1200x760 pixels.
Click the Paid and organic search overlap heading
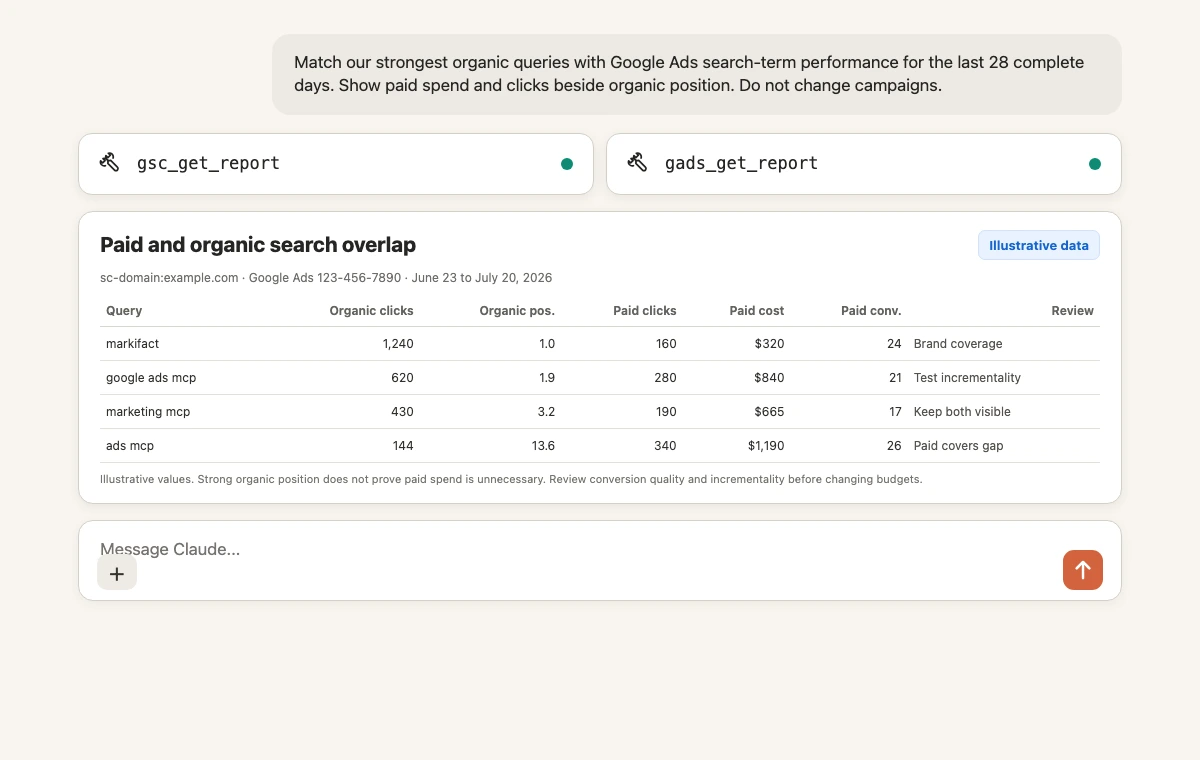(258, 245)
